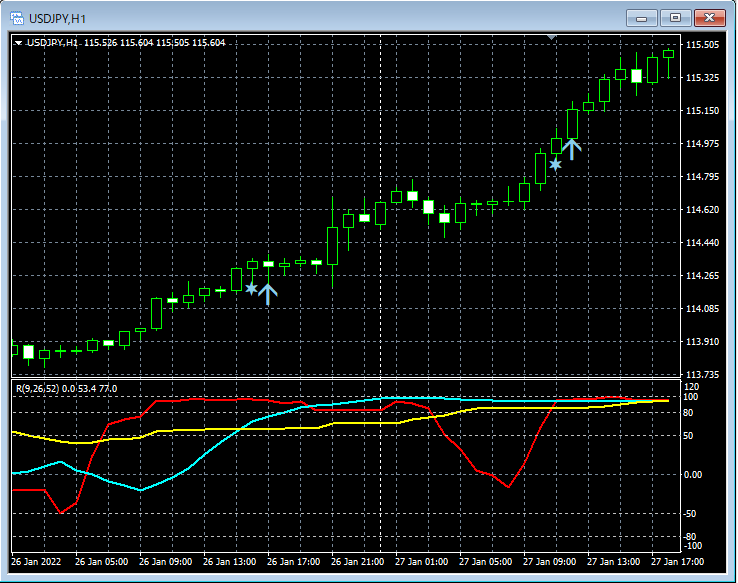Click the blue star marker below the 114.975 level

coord(555,163)
